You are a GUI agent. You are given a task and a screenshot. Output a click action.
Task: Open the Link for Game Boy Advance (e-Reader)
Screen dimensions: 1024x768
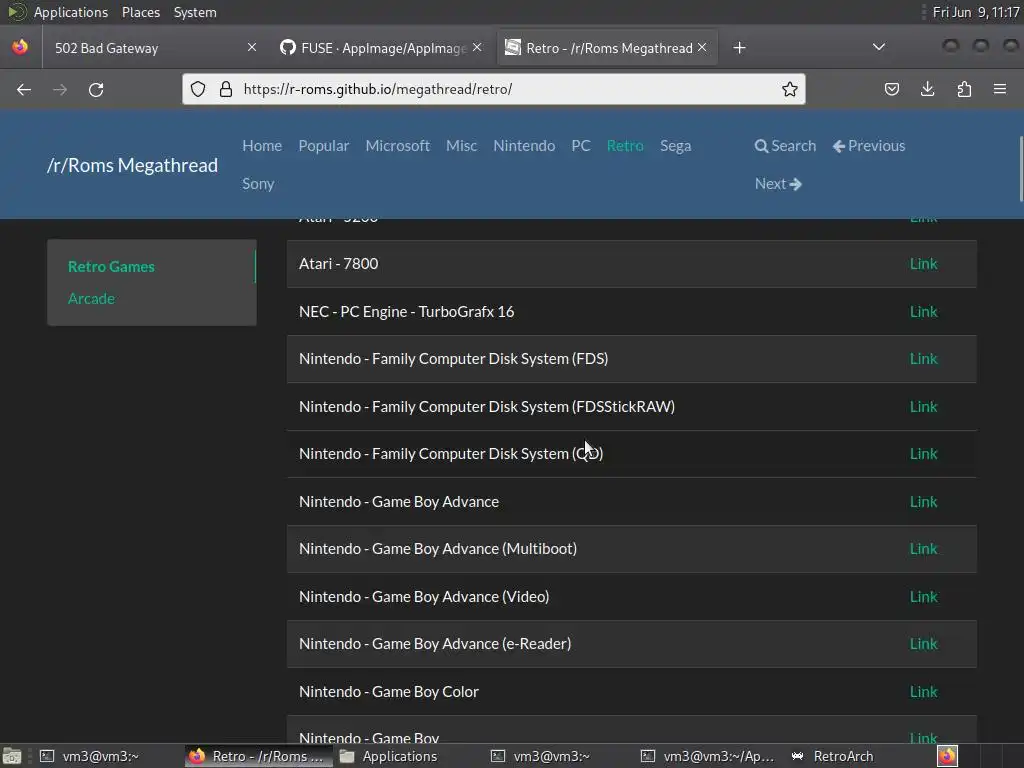coord(923,643)
